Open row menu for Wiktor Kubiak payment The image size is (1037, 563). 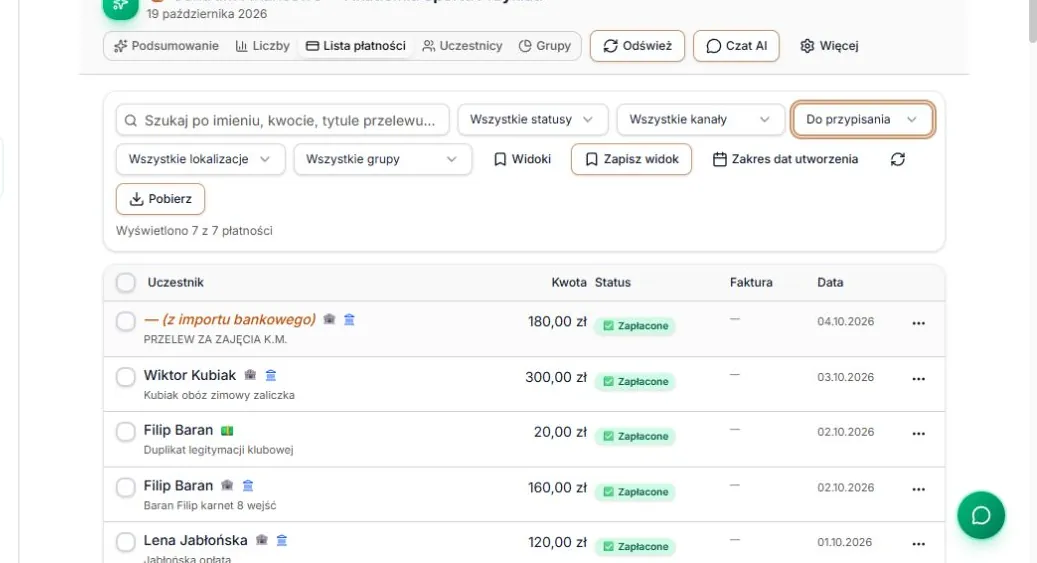[919, 378]
